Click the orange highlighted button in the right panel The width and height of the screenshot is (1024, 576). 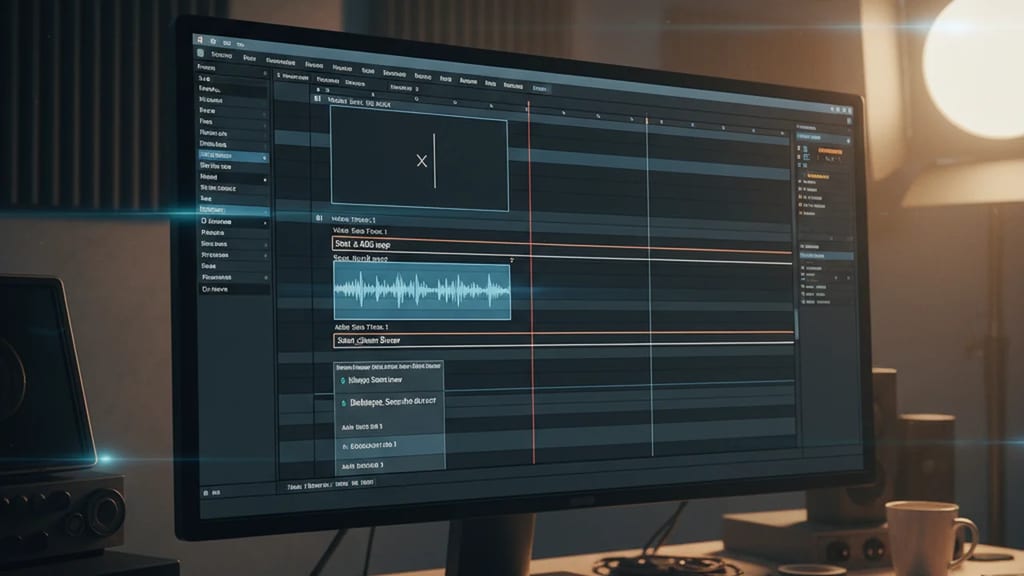831,152
